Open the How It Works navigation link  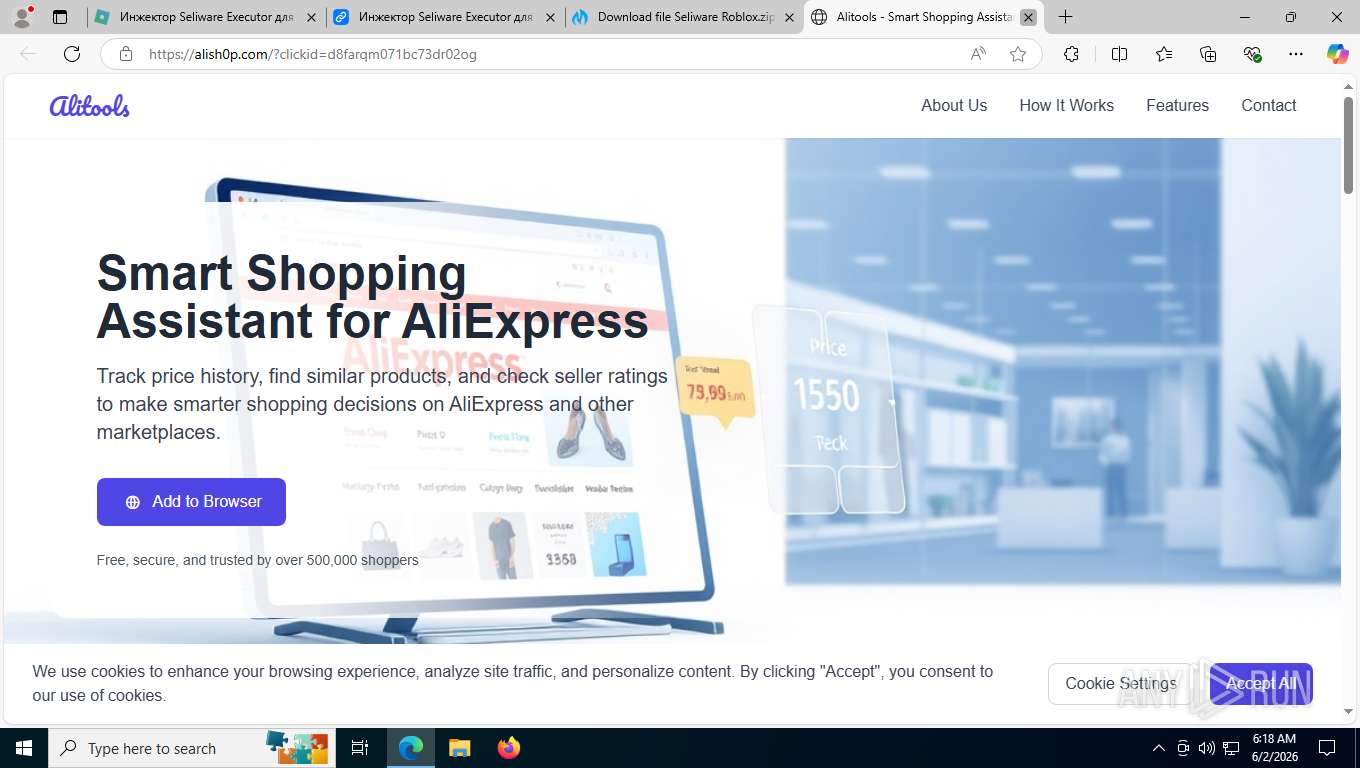coord(1066,105)
